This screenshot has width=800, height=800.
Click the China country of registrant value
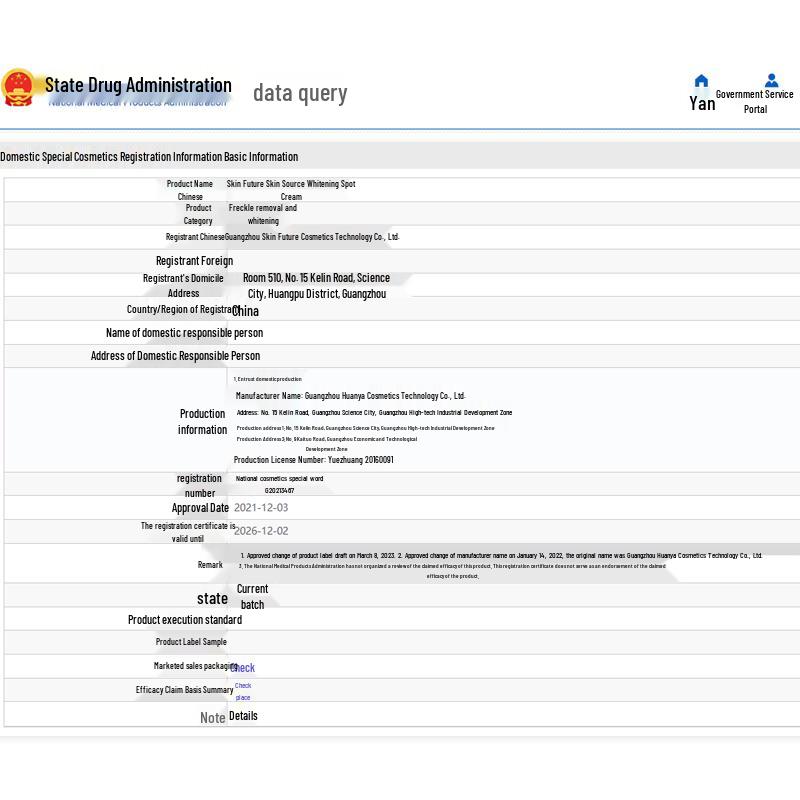(246, 311)
